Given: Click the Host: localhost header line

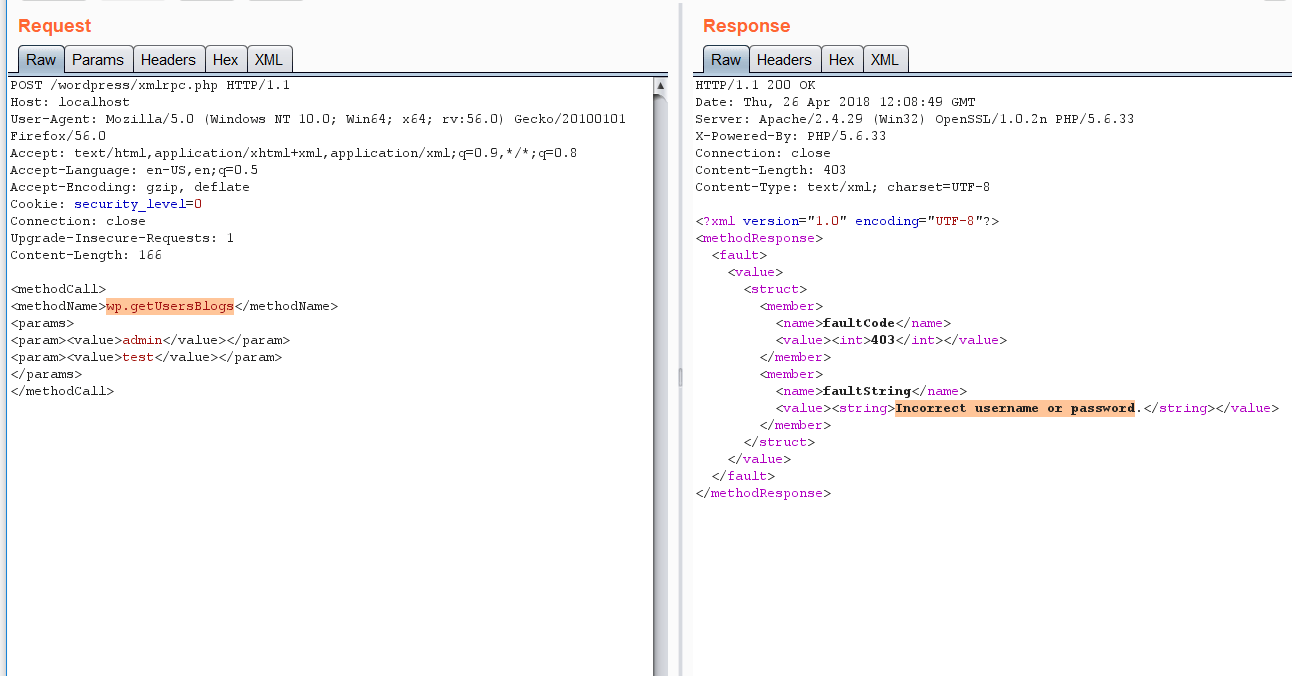Looking at the screenshot, I should click(x=70, y=102).
